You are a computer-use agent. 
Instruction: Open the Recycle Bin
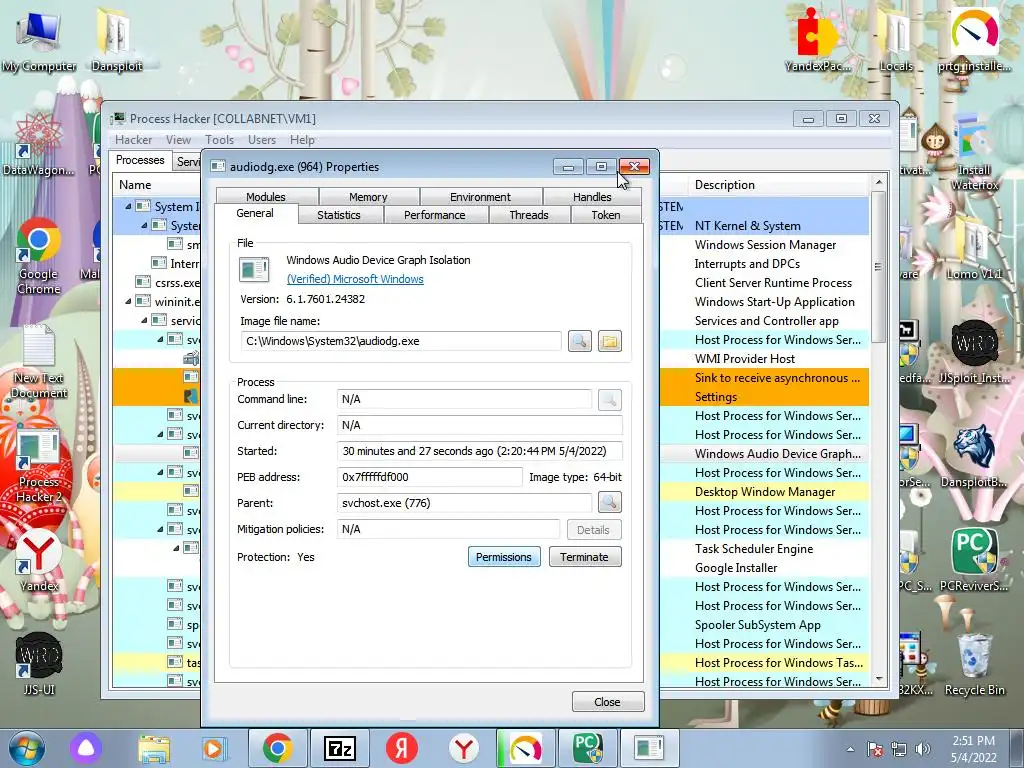coord(974,664)
